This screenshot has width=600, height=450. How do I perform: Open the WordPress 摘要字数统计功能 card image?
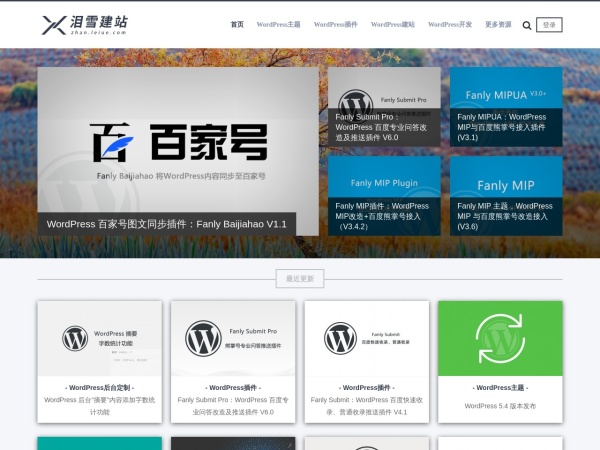click(99, 338)
